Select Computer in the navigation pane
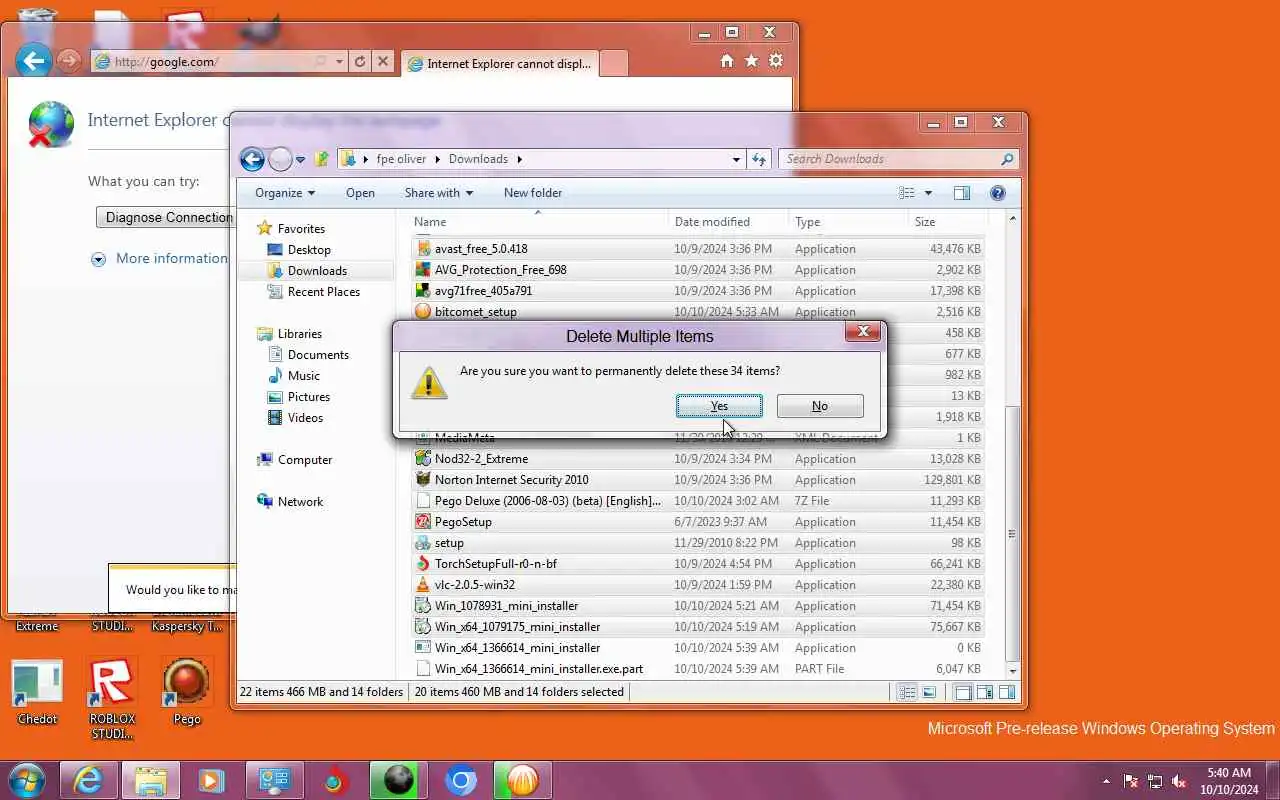This screenshot has width=1280, height=800. [x=305, y=460]
